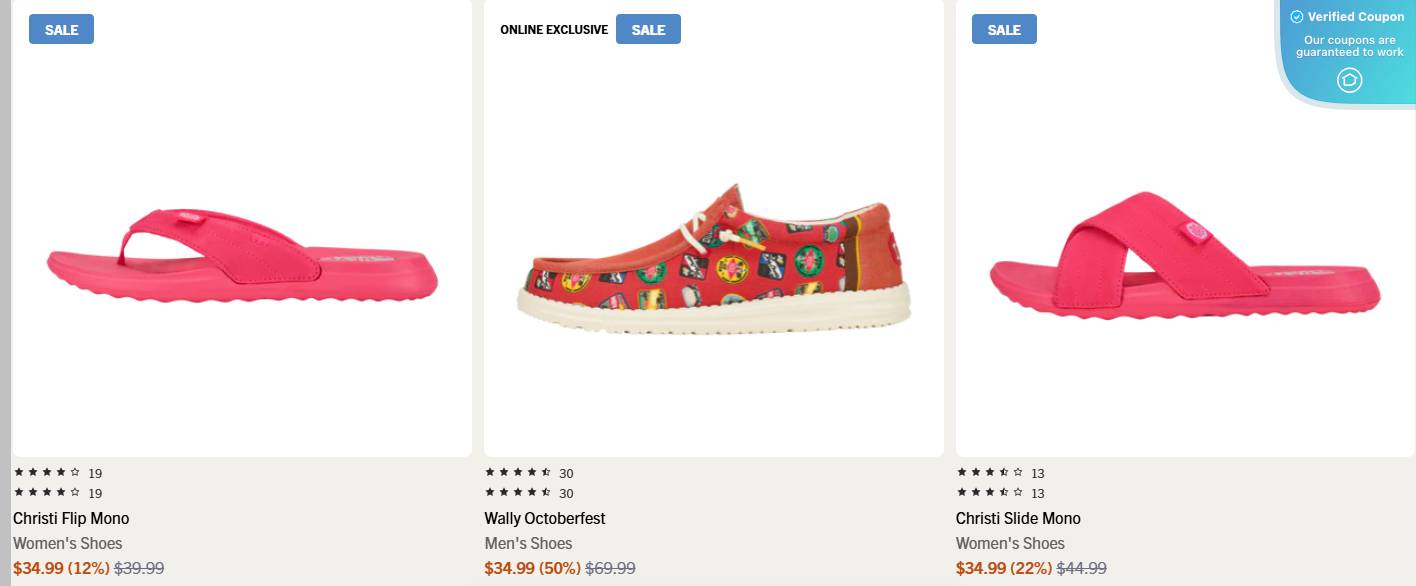The height and width of the screenshot is (586, 1416).
Task: Click the checkmark icon next to Verified Coupon
Action: point(1297,16)
